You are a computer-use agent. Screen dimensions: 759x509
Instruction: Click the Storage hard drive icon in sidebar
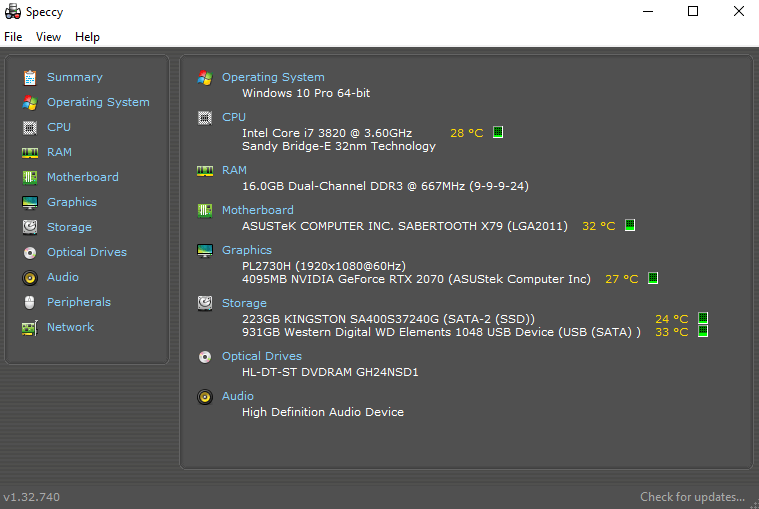(x=30, y=227)
